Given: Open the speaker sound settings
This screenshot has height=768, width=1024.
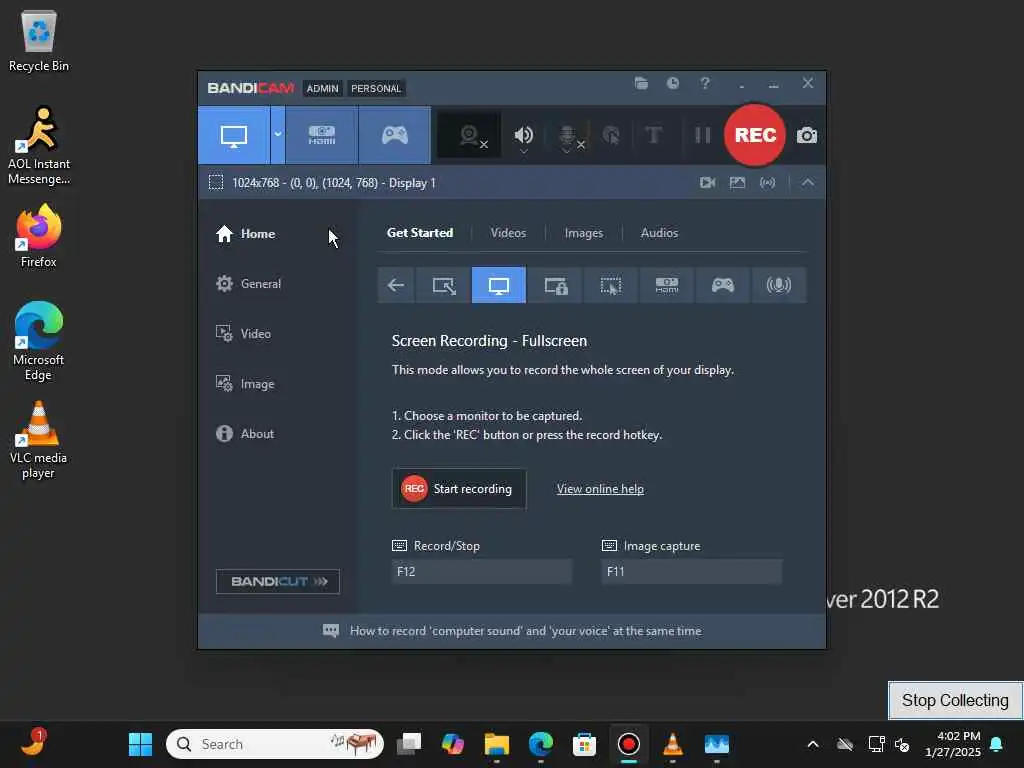Looking at the screenshot, I should (523, 135).
